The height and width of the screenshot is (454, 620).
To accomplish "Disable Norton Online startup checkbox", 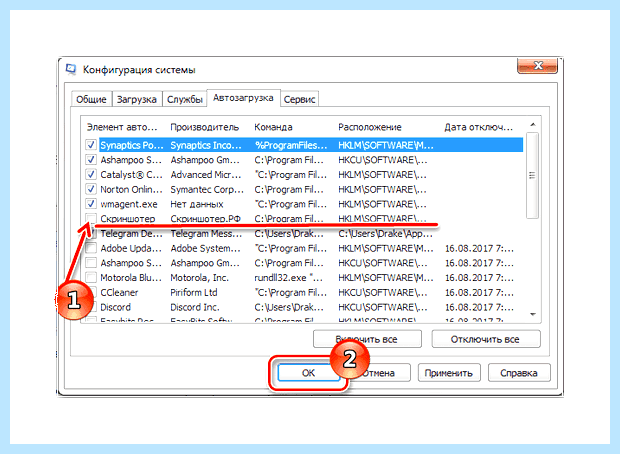I will coord(91,189).
